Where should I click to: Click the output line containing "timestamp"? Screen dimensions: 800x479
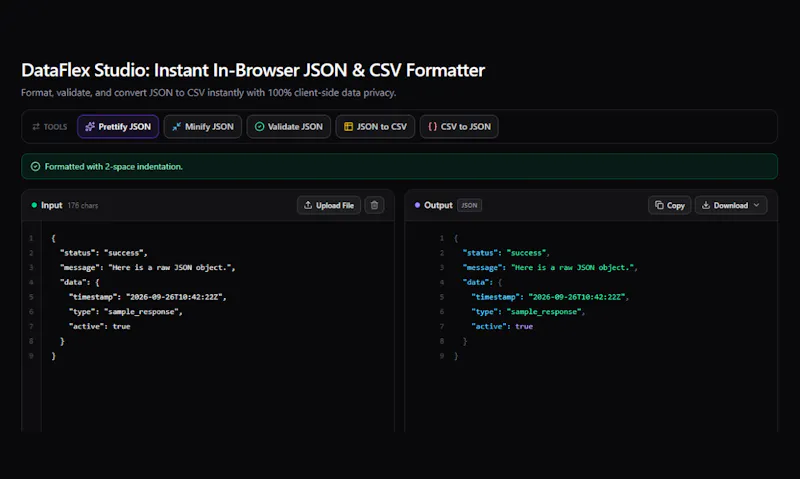coord(550,297)
